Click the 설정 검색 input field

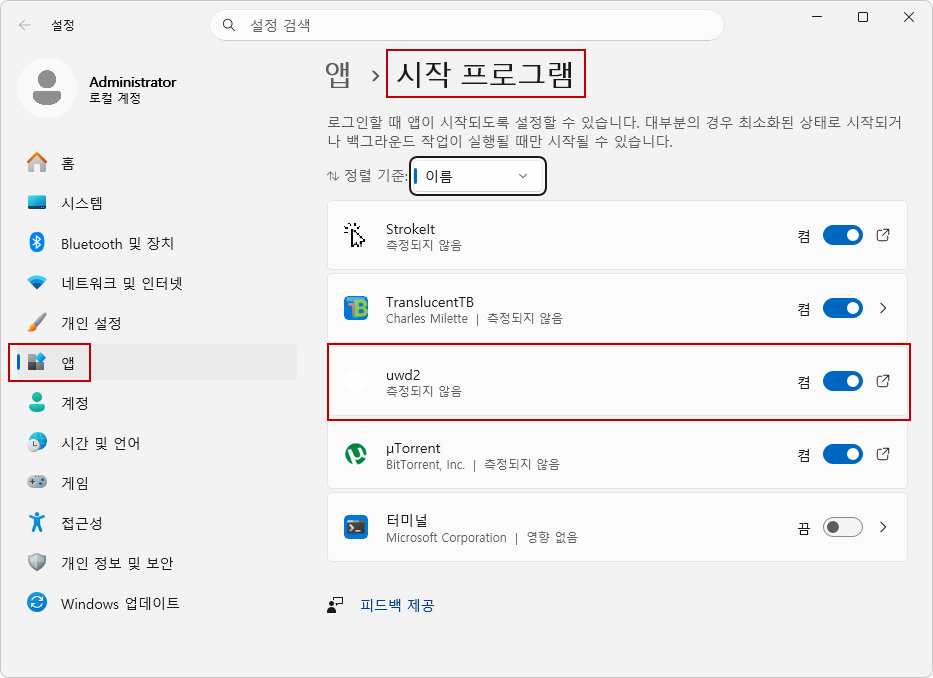click(466, 25)
